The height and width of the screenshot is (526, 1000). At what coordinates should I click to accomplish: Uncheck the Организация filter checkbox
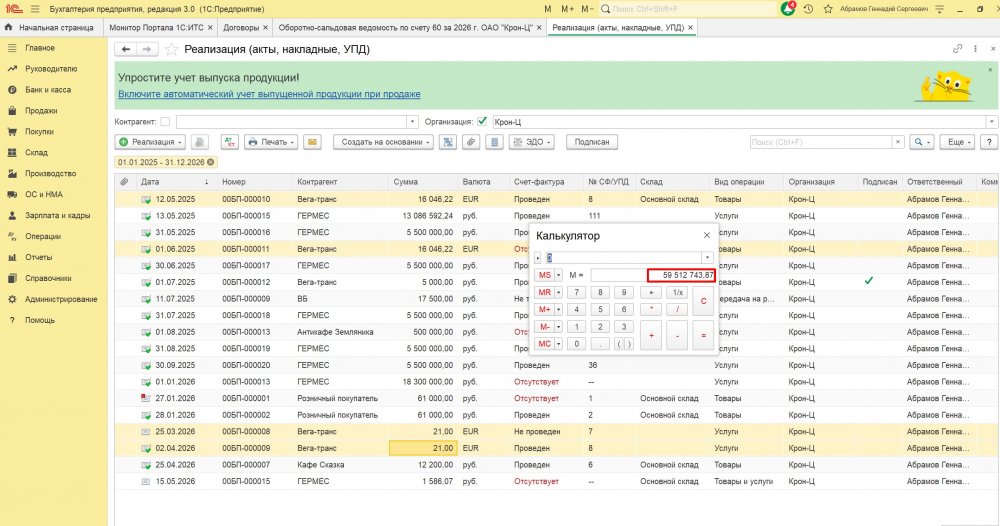point(482,121)
